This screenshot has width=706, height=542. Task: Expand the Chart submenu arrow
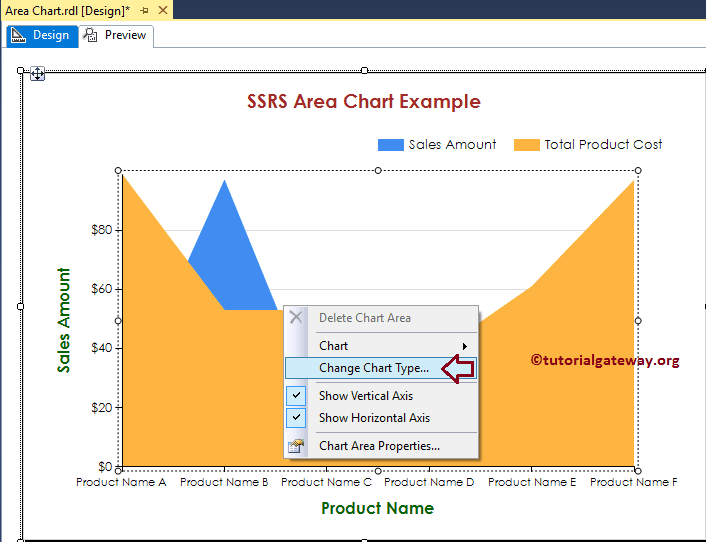click(465, 346)
